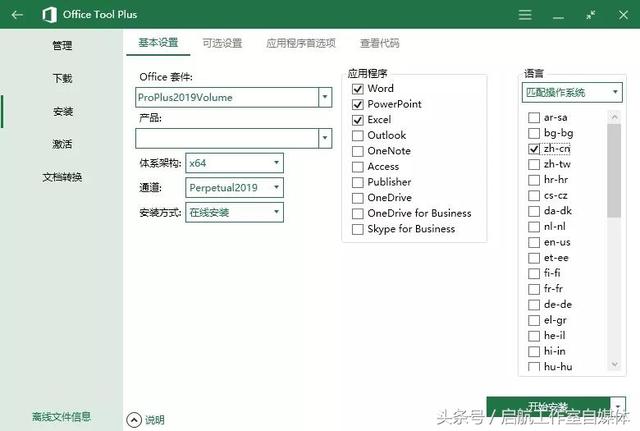Tick the OneDrive checkbox

pyautogui.click(x=358, y=198)
